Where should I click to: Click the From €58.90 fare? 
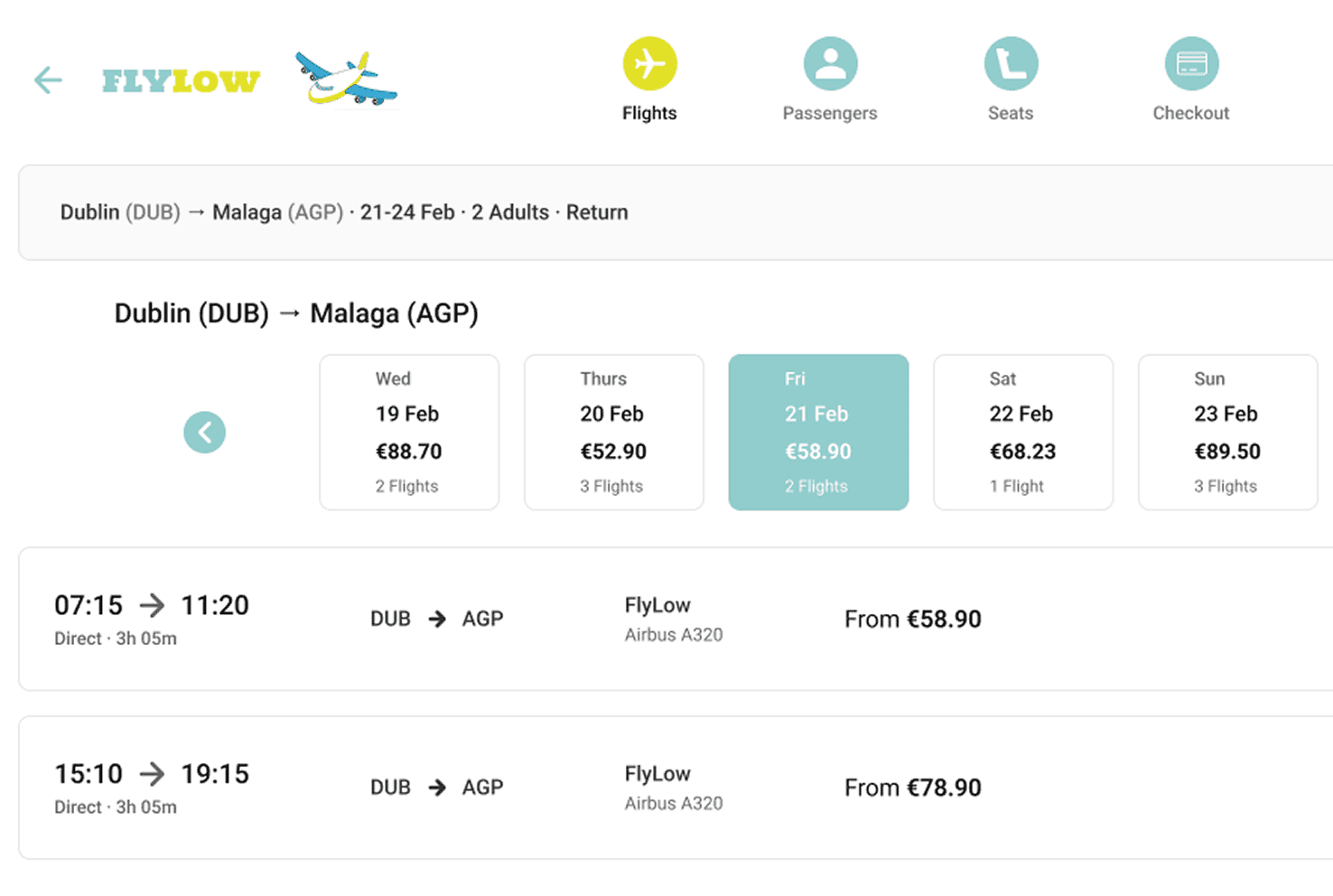(912, 620)
